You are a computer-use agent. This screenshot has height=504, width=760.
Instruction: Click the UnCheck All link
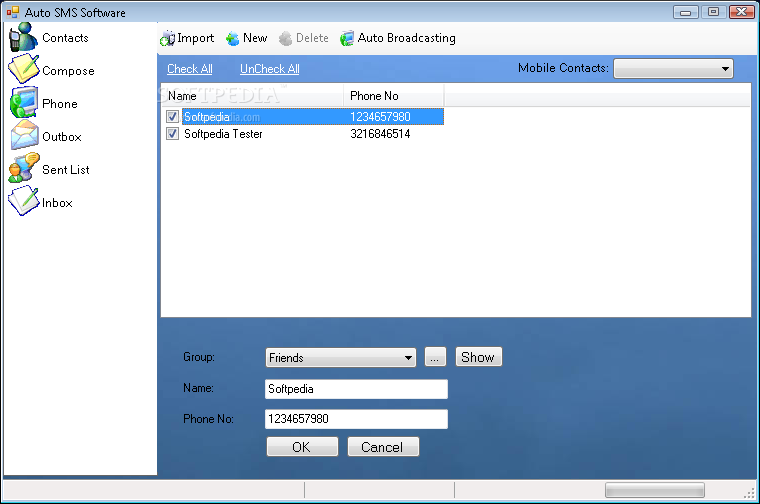(269, 69)
